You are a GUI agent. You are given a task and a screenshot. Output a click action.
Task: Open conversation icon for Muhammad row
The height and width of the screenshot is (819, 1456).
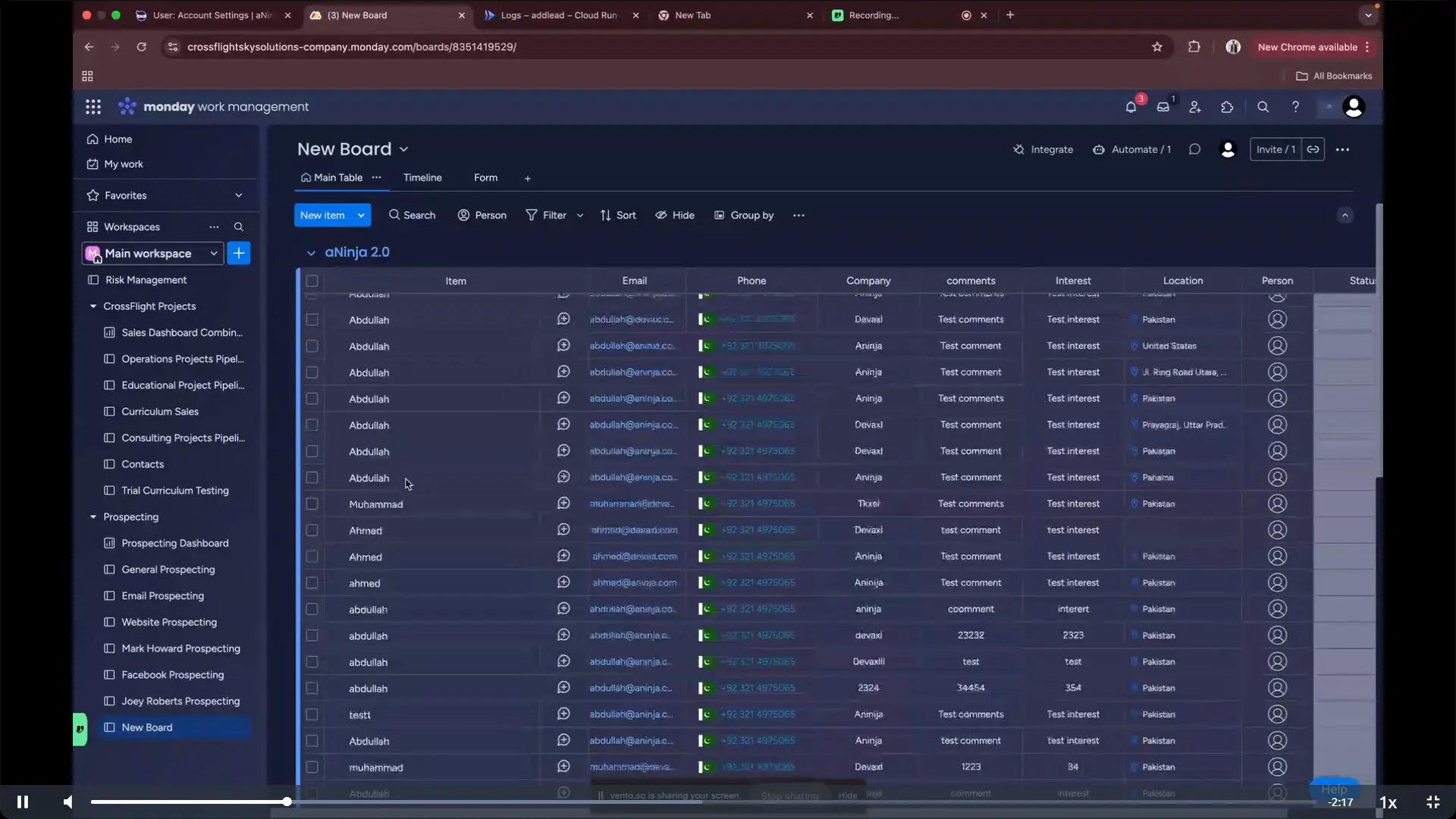(563, 504)
